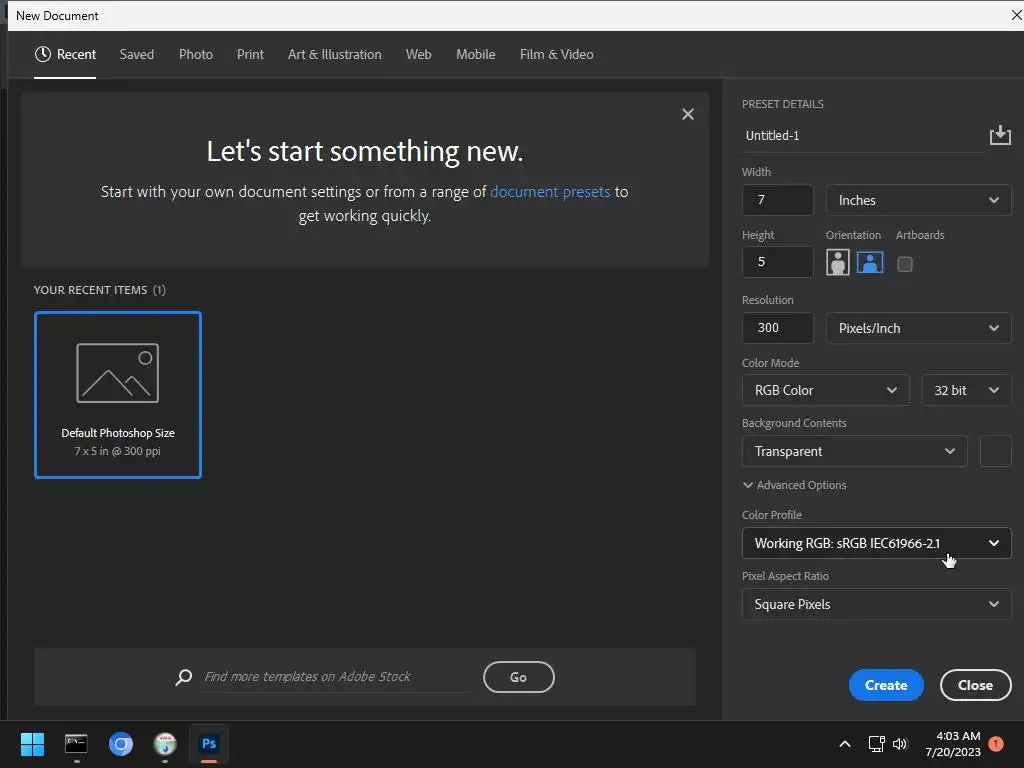Click the search magnifier icon for Adobe Stock

[x=184, y=677]
